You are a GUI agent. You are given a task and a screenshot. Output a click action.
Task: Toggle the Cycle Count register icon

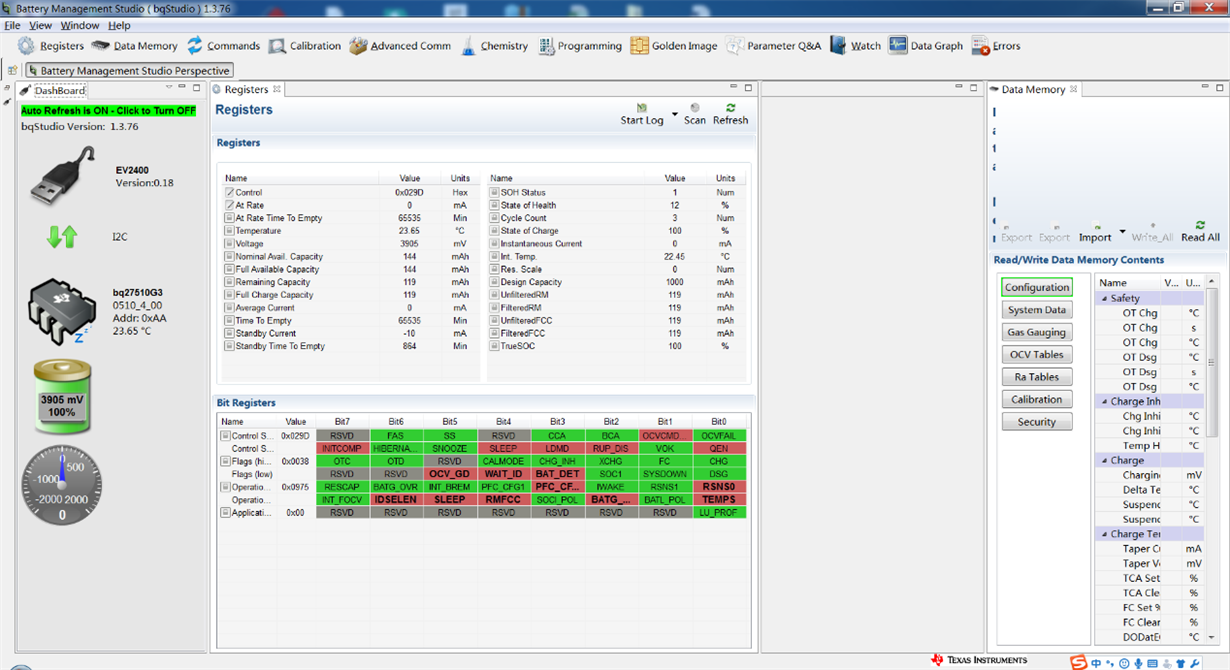pyautogui.click(x=494, y=218)
